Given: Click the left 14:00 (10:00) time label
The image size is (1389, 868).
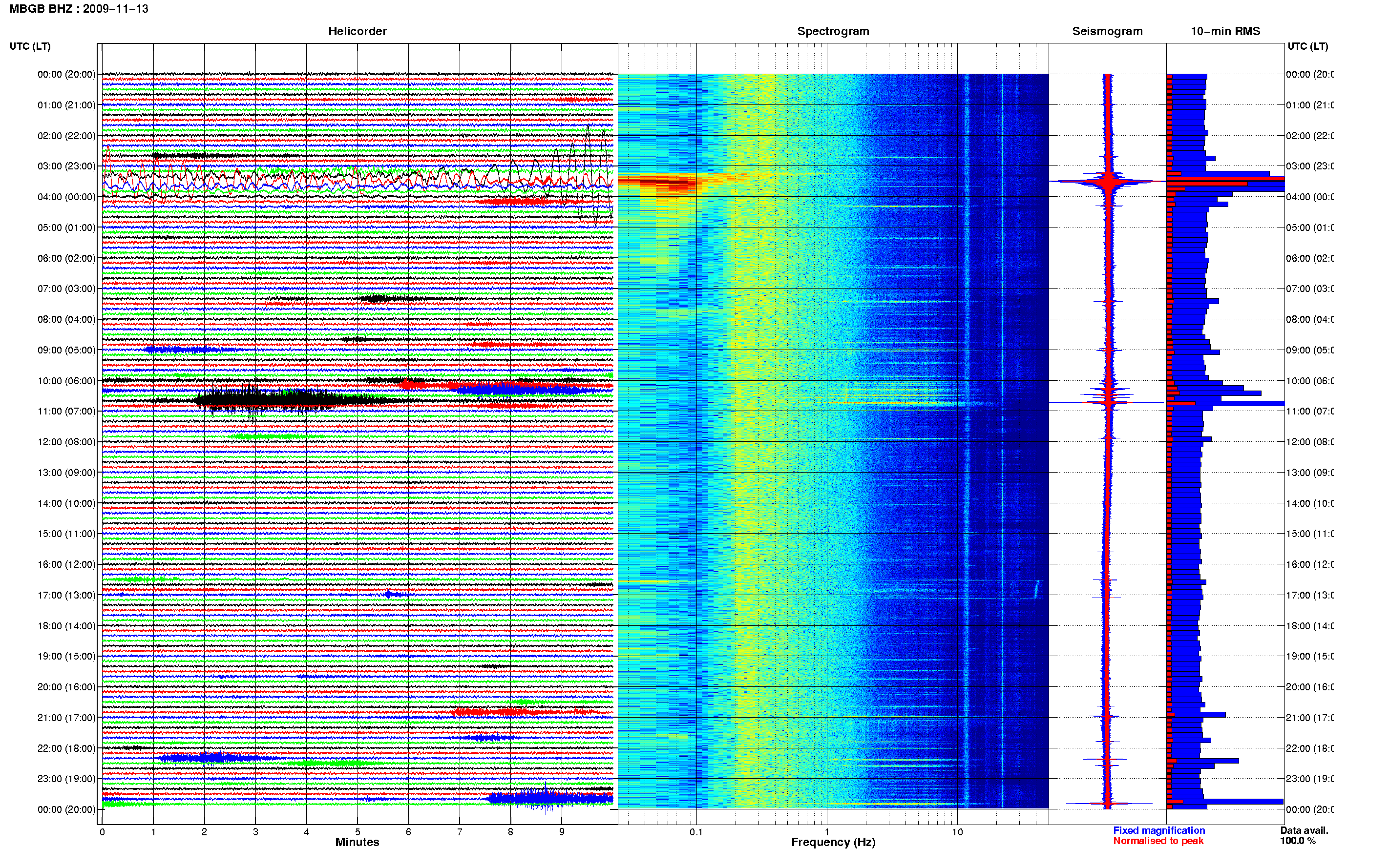Looking at the screenshot, I should point(66,503).
